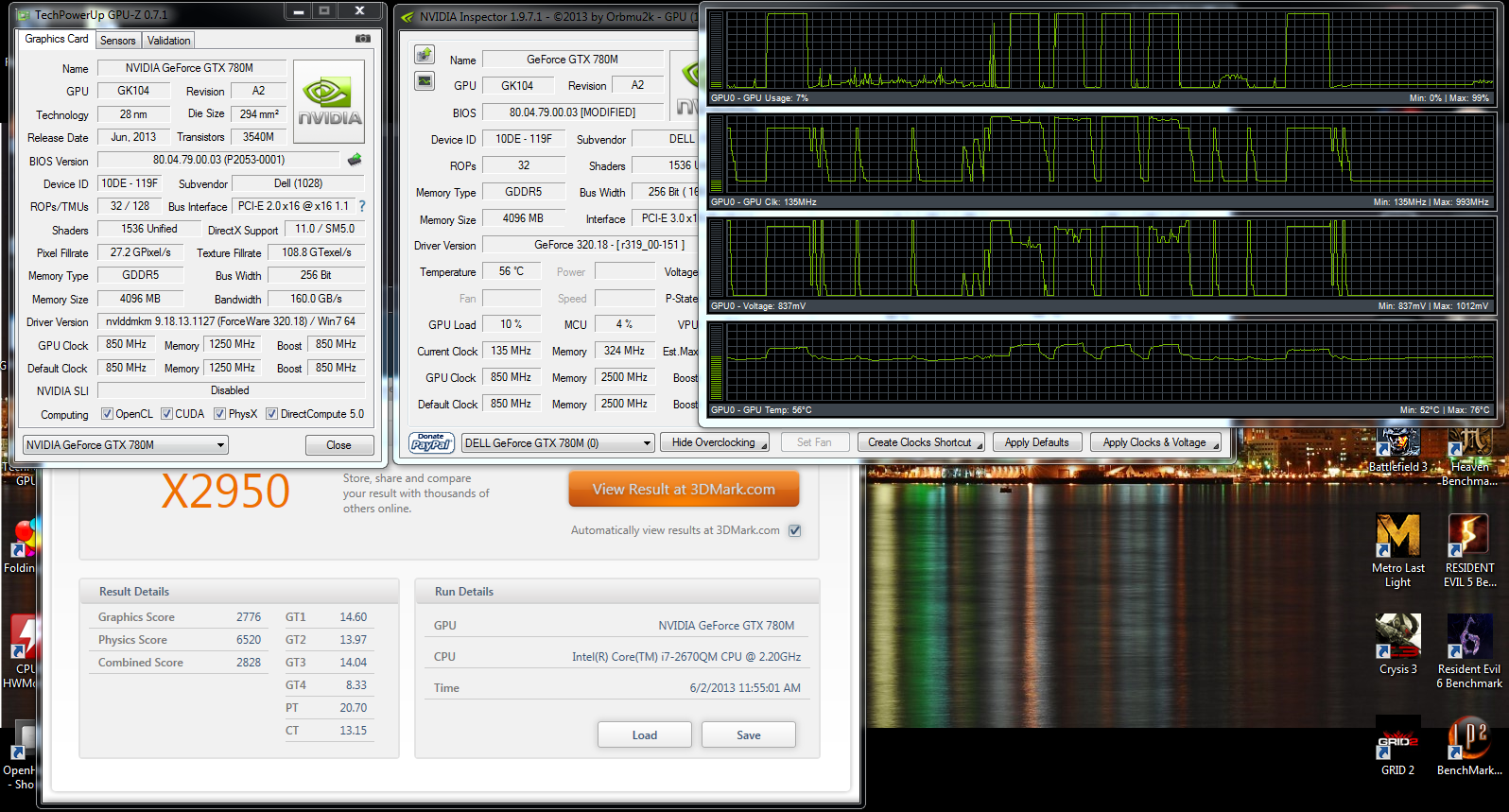Click the GPU Clk monitoring graph
The image size is (1509, 812).
[1101, 161]
